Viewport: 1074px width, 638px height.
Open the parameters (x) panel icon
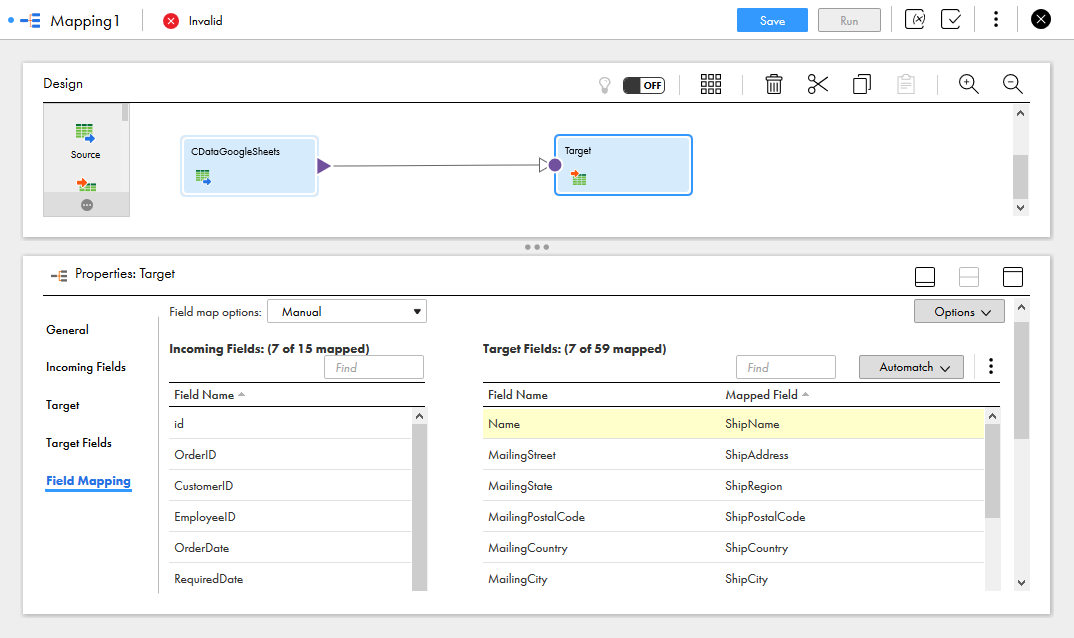(x=914, y=20)
